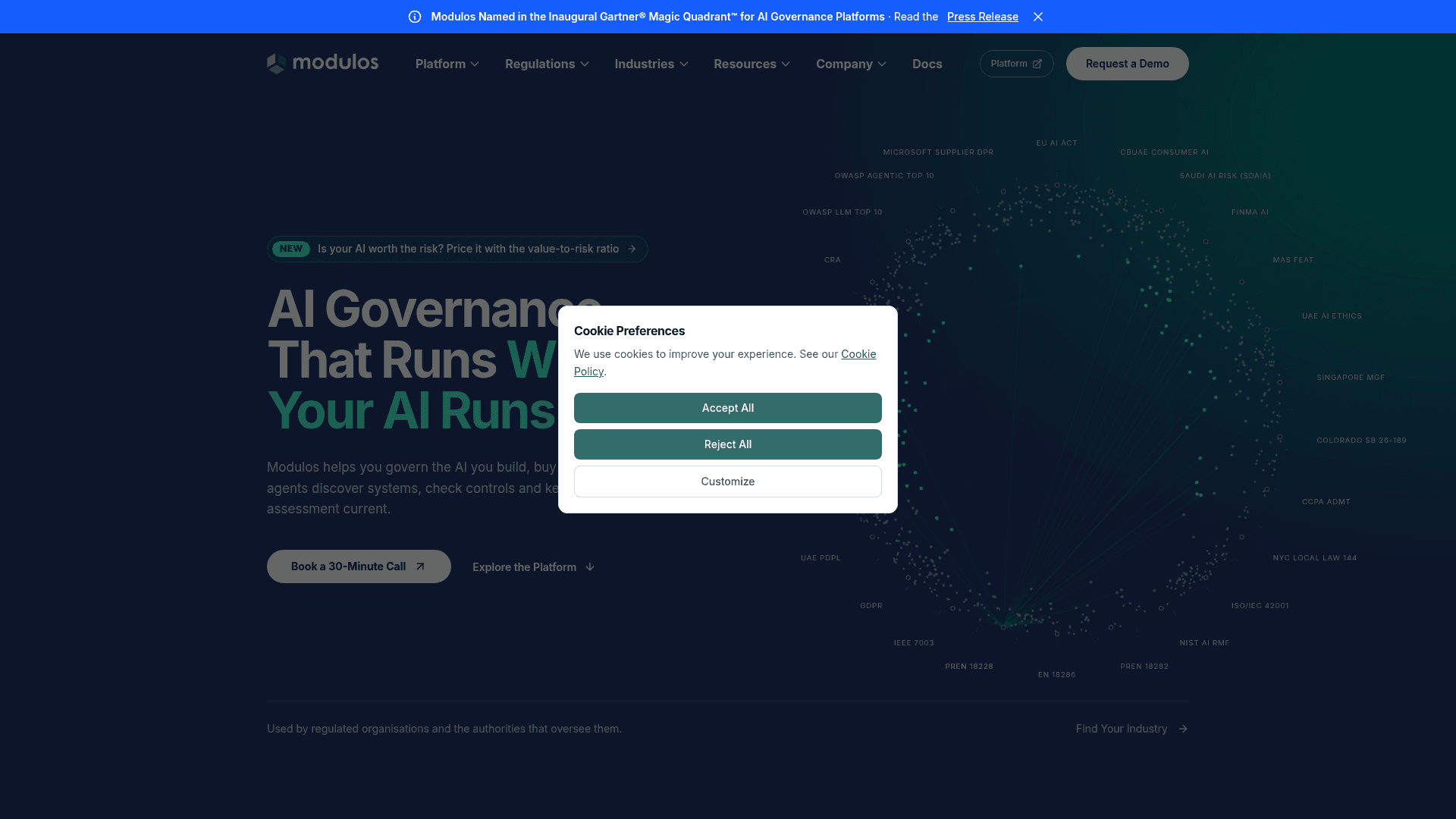This screenshot has width=1456, height=819.
Task: Open the Industries menu label
Action: point(644,64)
